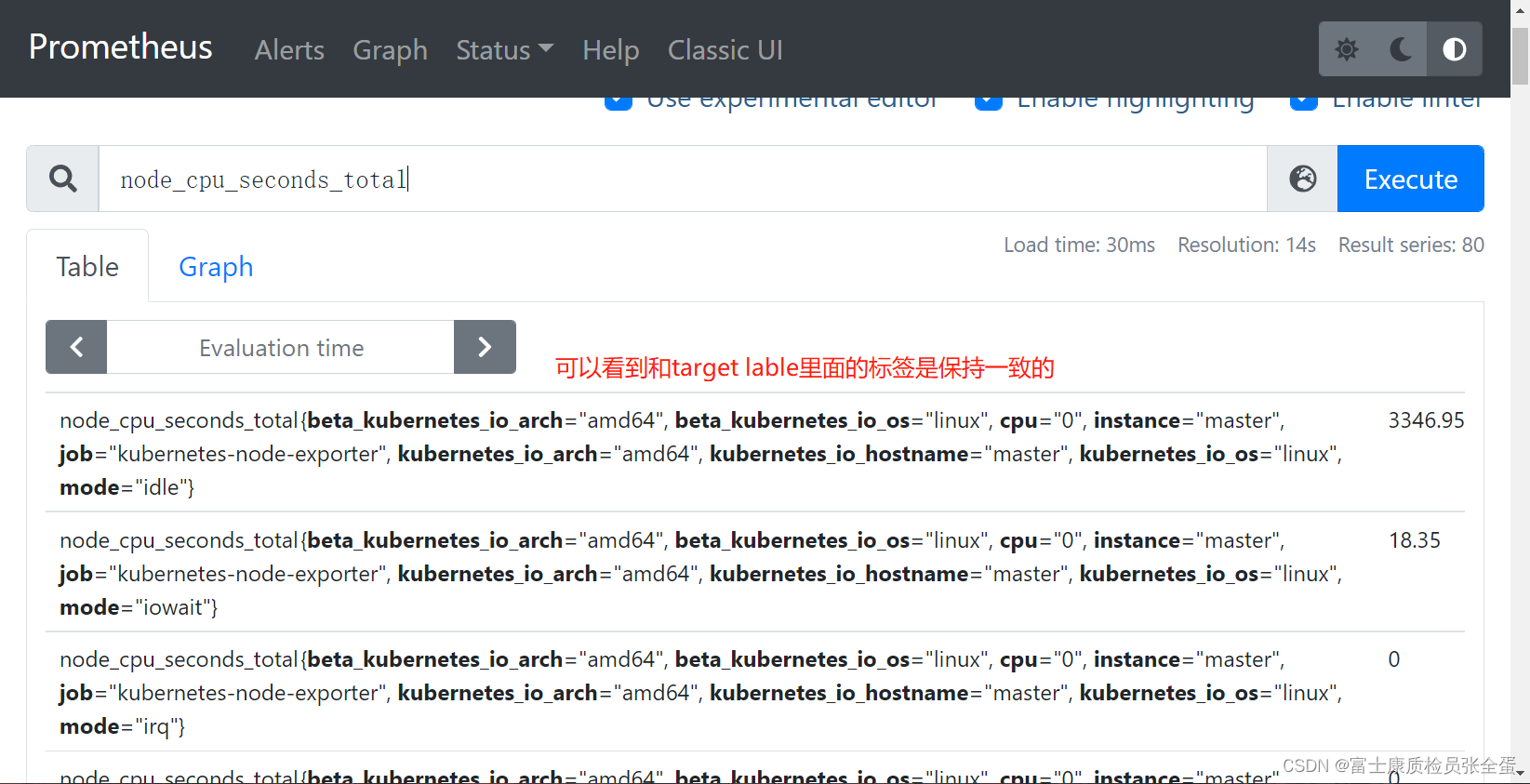The height and width of the screenshot is (784, 1530).
Task: Switch to Classic UI
Action: [725, 49]
